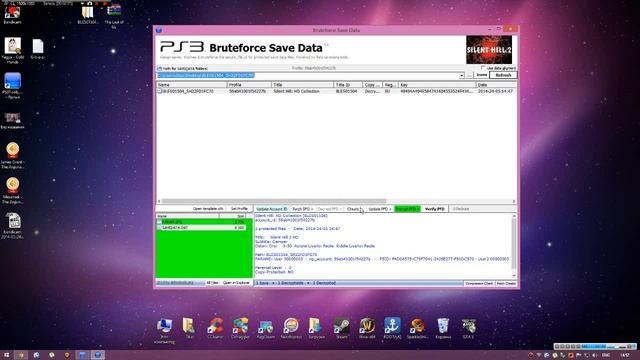The image size is (640, 360).
Task: Click the Compression Check button
Action: pos(479,283)
